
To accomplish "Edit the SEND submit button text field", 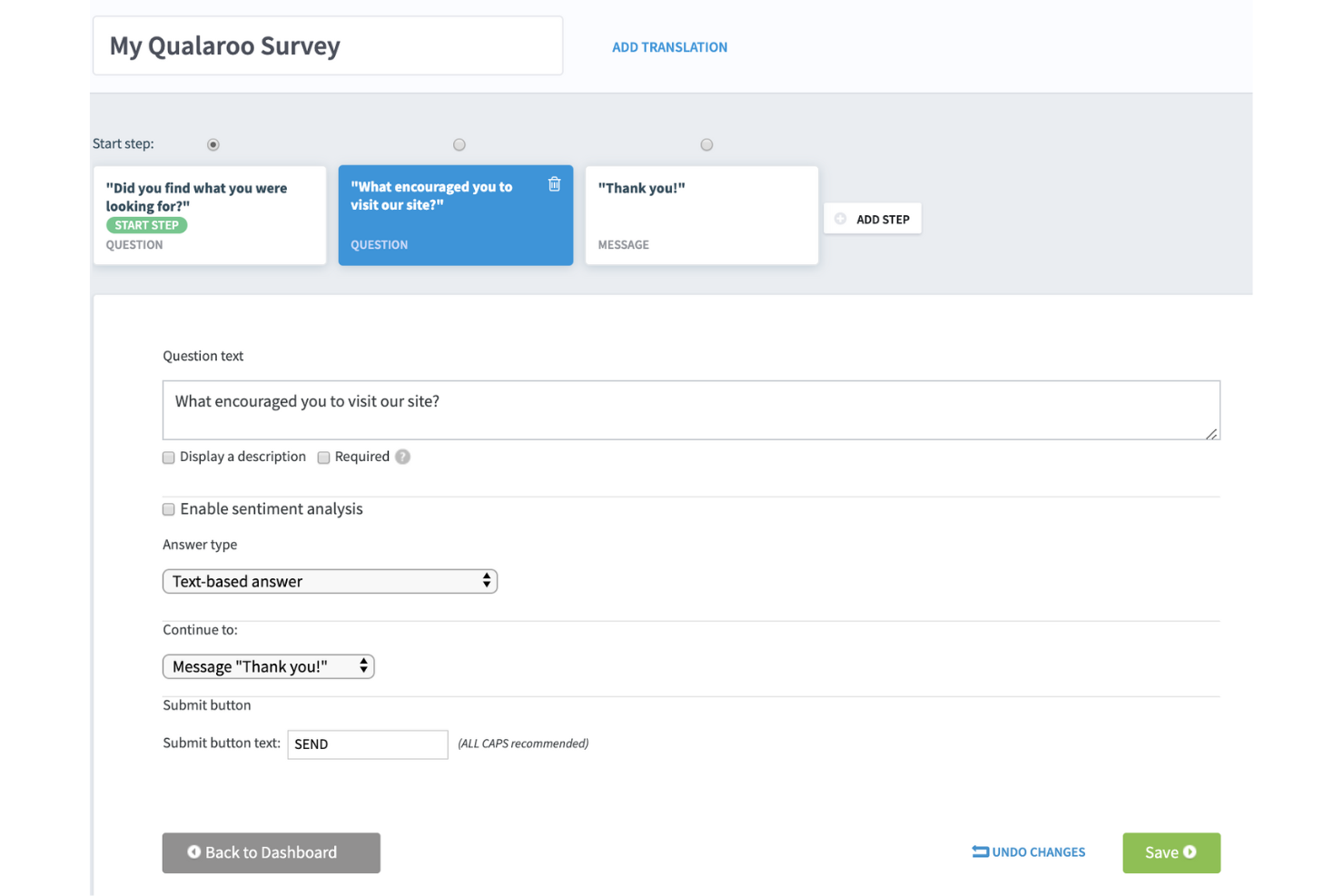I will tap(367, 743).
